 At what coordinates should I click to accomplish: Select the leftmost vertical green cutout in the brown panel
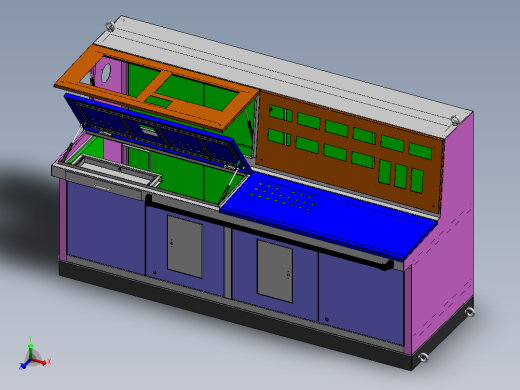(x=385, y=171)
